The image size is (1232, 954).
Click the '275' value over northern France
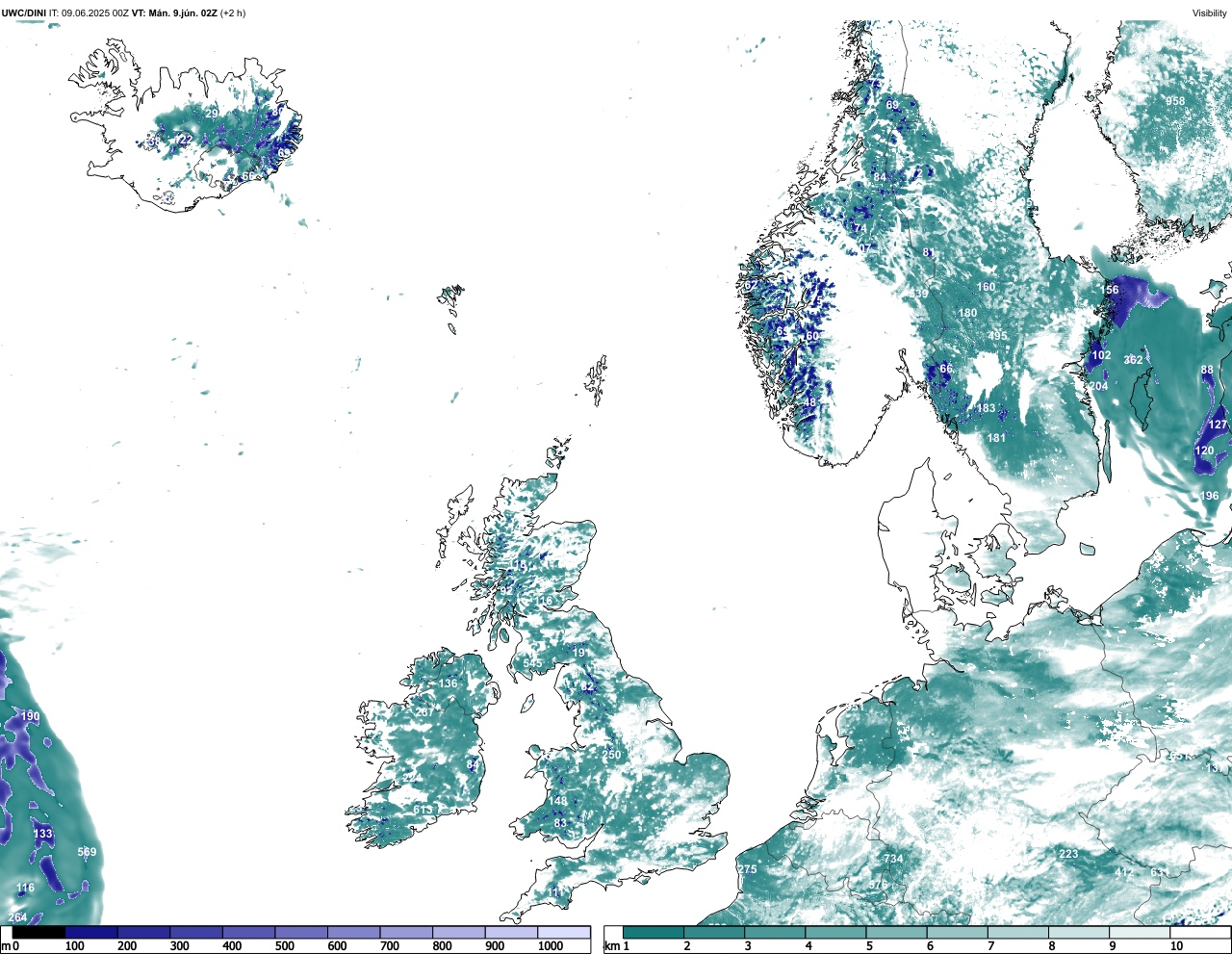pyautogui.click(x=747, y=869)
